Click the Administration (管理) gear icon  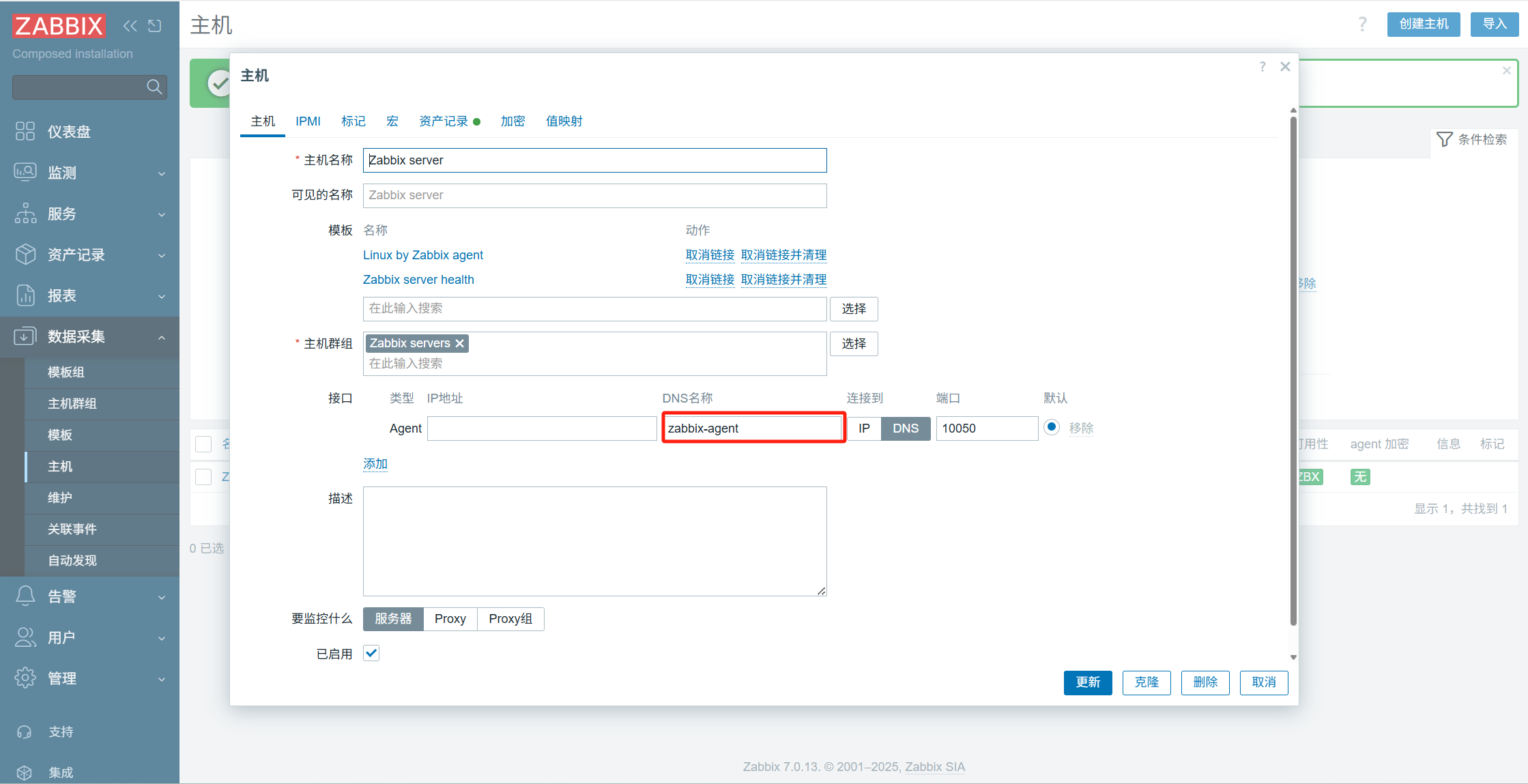[25, 678]
